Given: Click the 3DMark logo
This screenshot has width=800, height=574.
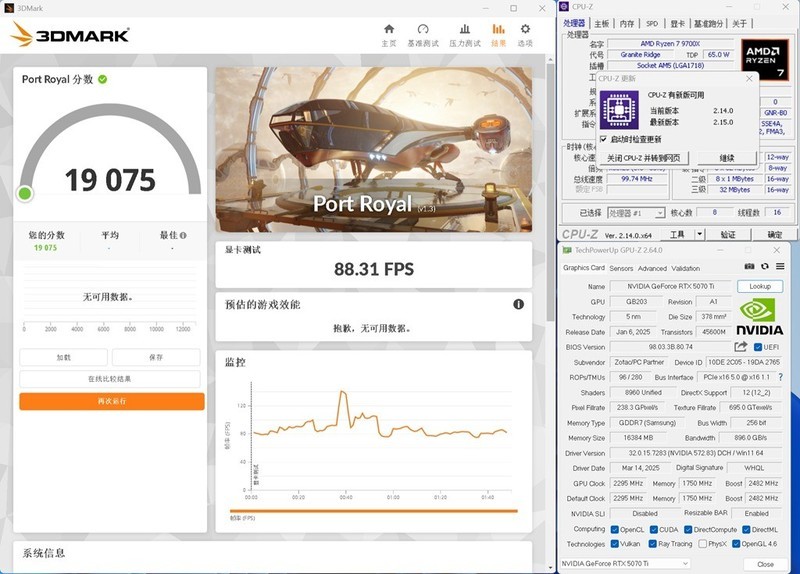Looking at the screenshot, I should point(69,34).
